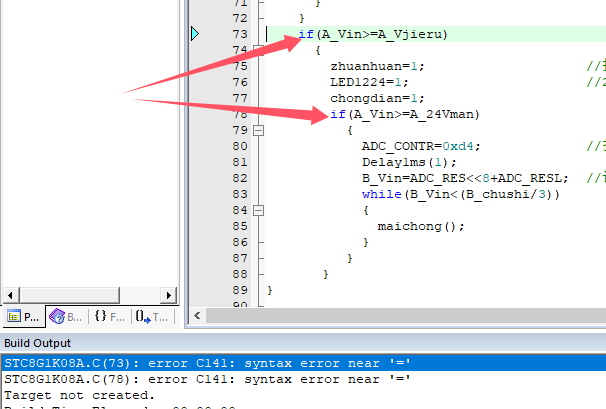Click code line 'chongdian=1;'
The height and width of the screenshot is (409, 606).
point(377,98)
